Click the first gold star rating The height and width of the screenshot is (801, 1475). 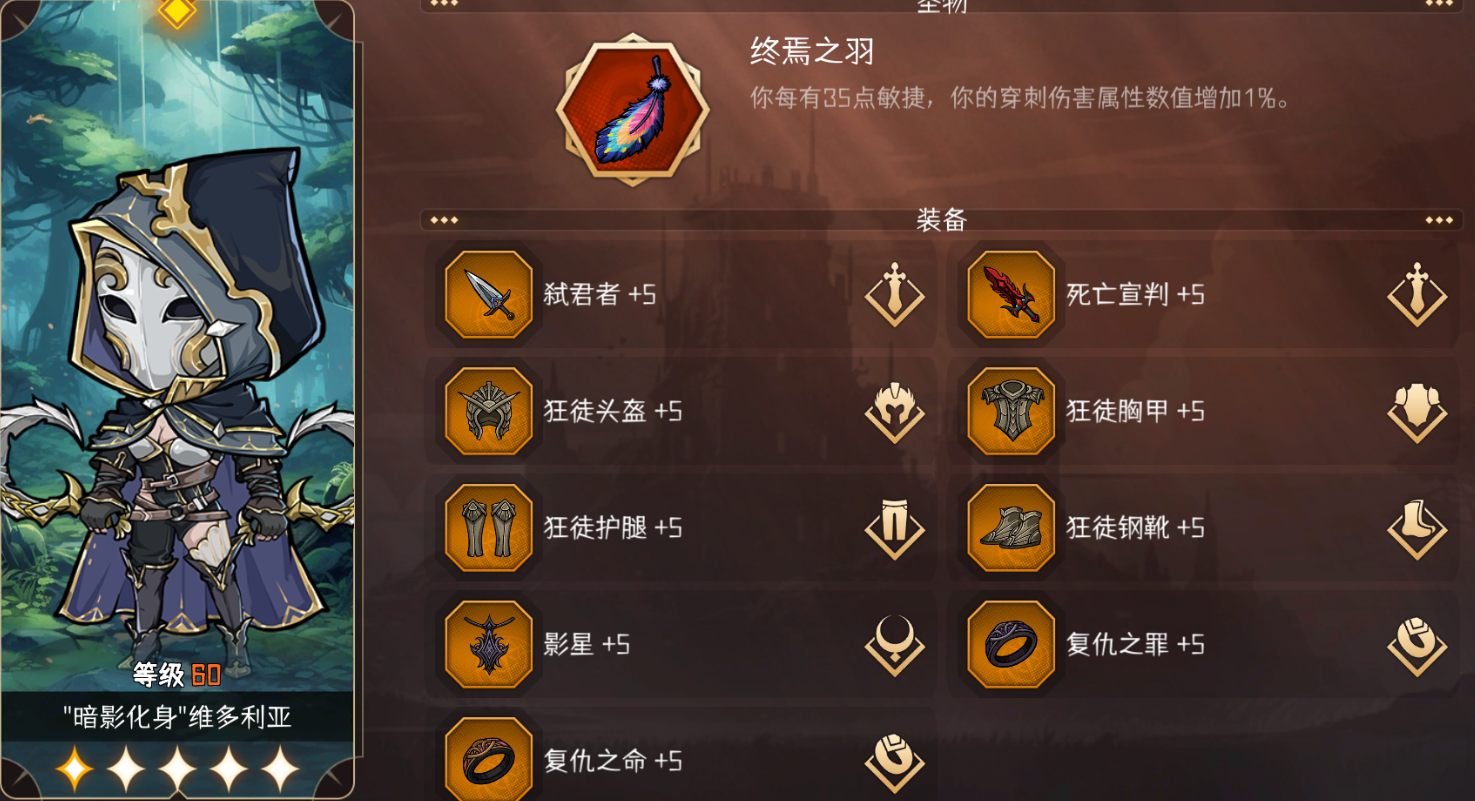coord(74,769)
